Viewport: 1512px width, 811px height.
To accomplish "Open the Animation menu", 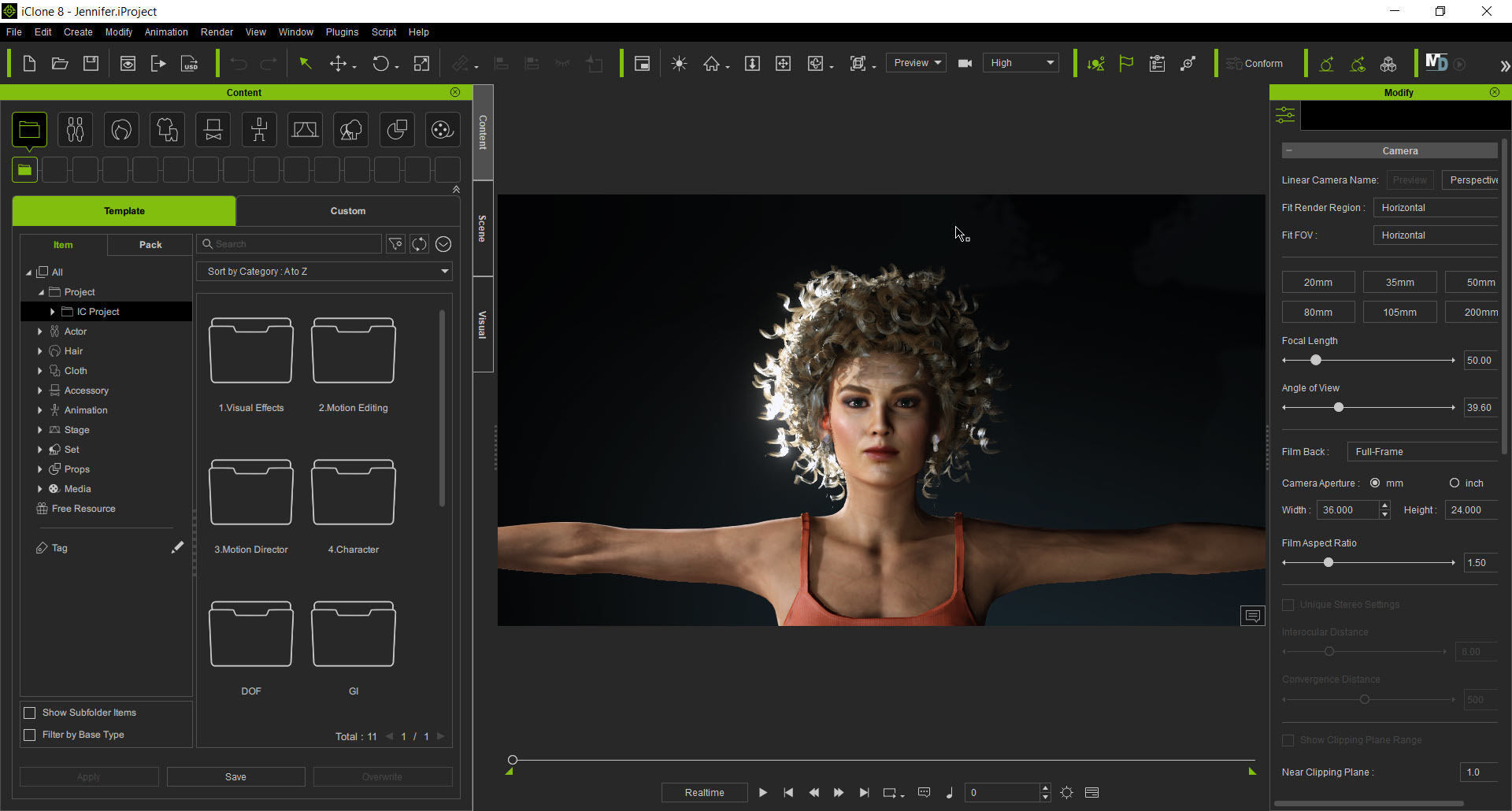I will click(x=166, y=32).
